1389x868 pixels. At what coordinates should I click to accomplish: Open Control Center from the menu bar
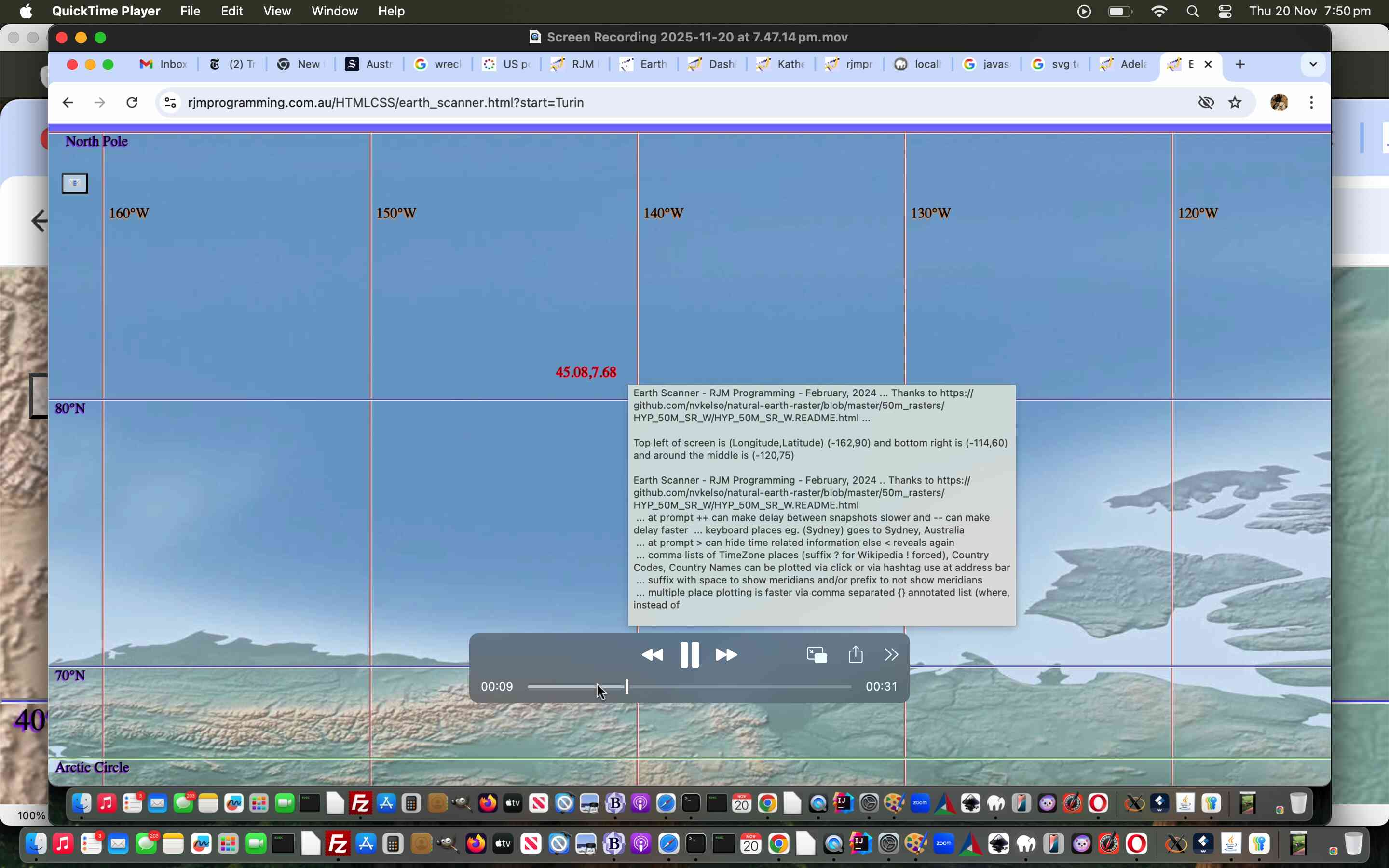click(1225, 11)
